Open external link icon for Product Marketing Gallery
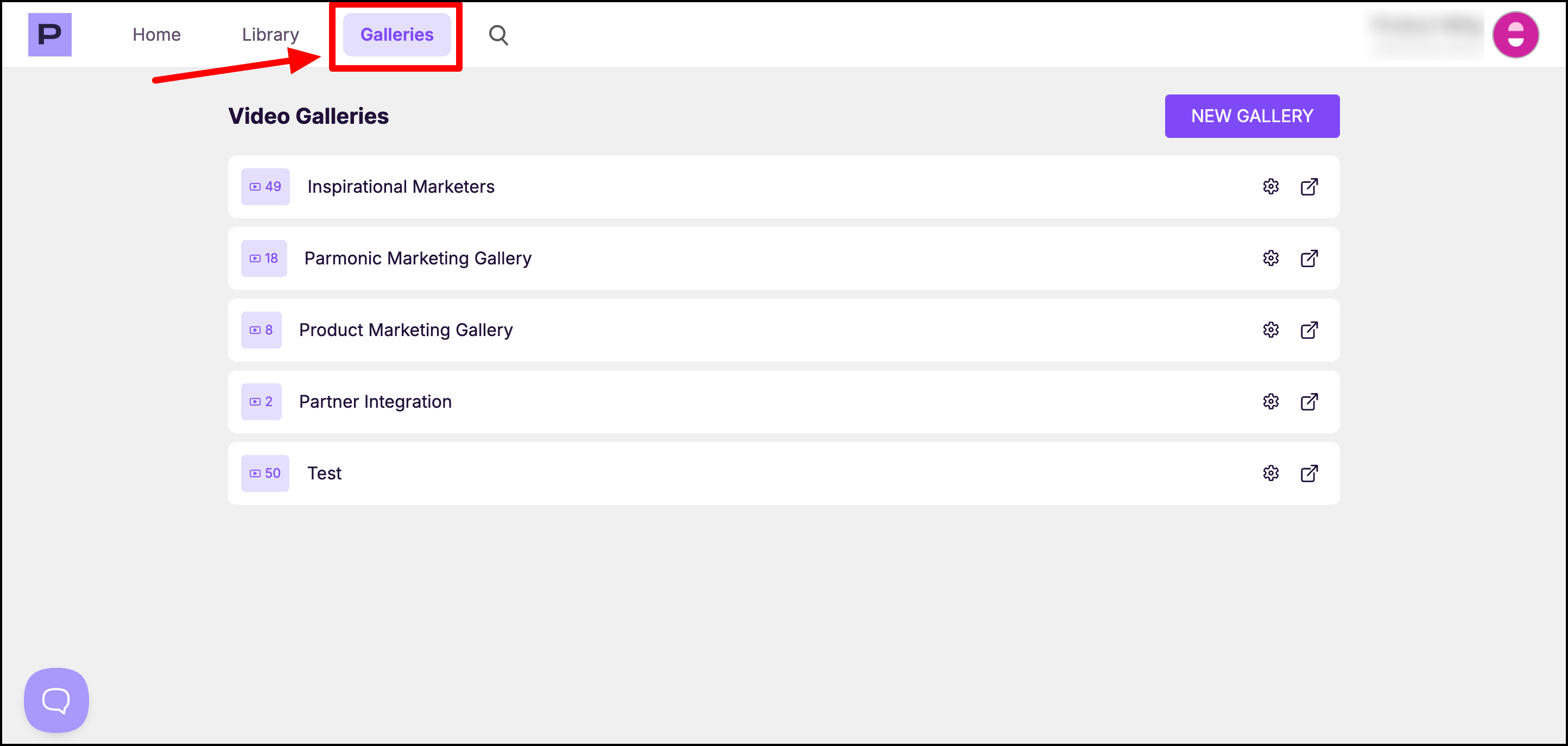 coord(1308,330)
